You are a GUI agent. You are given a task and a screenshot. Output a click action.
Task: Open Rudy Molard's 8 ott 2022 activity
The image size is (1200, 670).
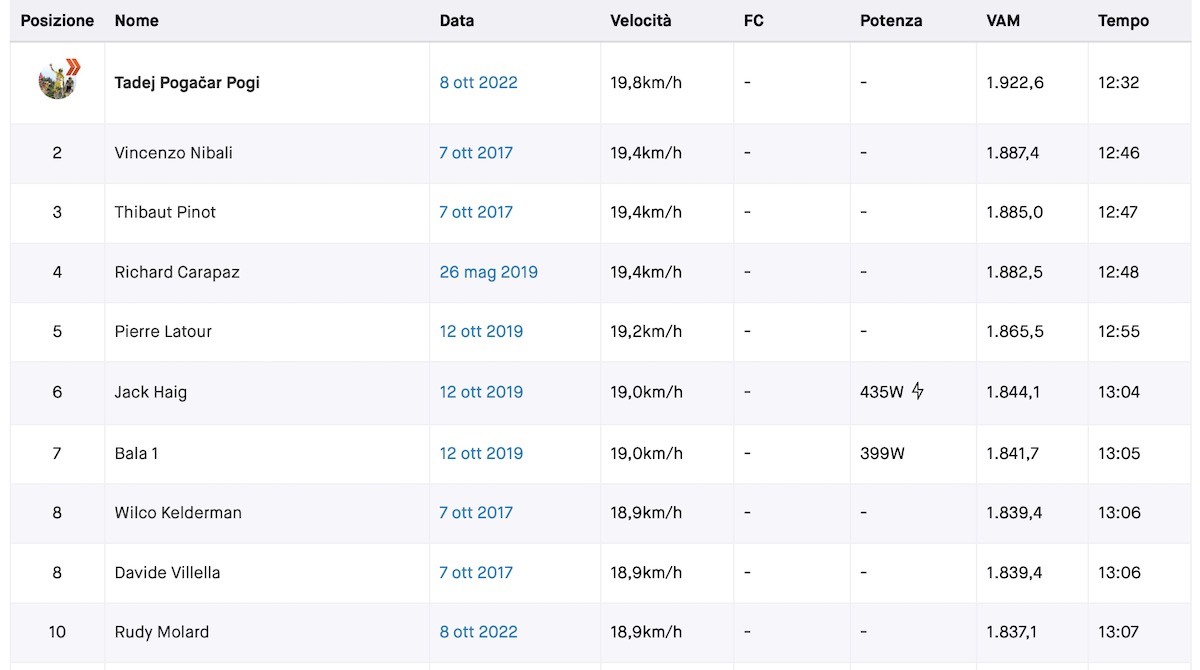[478, 632]
